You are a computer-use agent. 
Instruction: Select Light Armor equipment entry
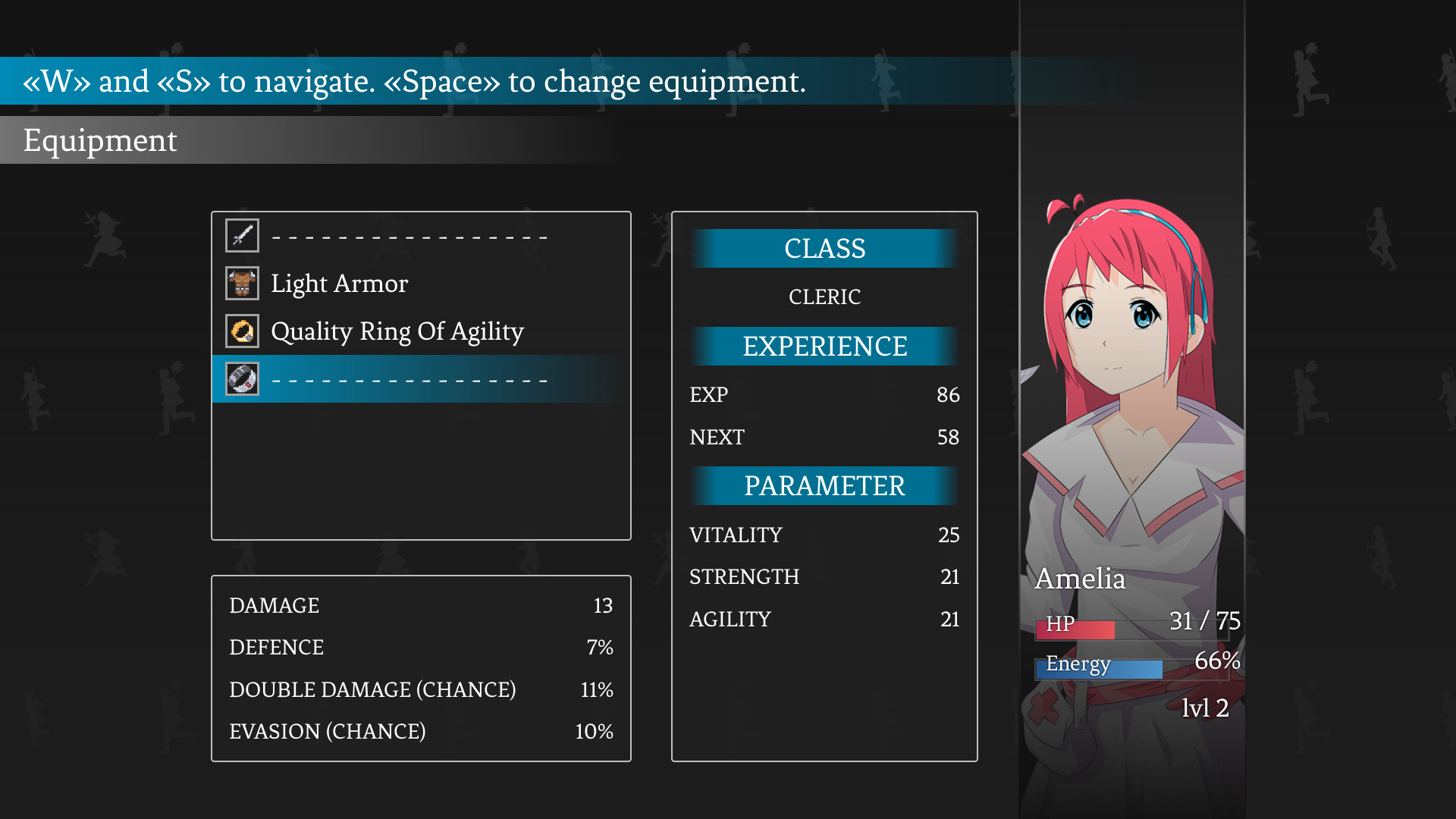339,284
